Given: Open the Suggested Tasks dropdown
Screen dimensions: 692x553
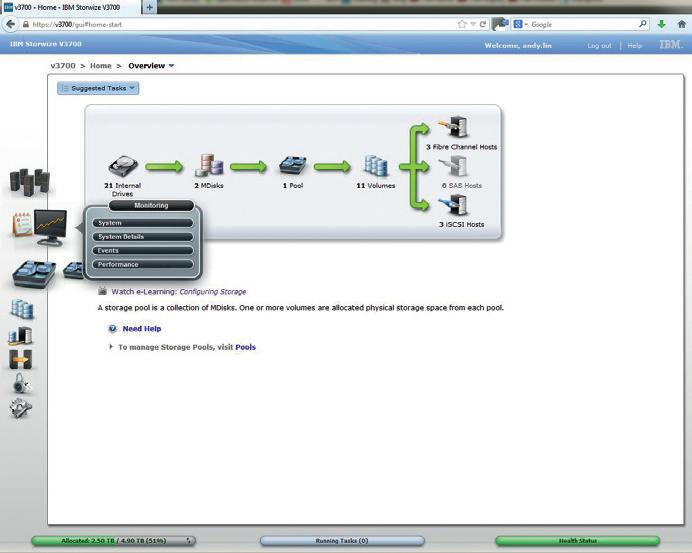Looking at the screenshot, I should (x=98, y=88).
